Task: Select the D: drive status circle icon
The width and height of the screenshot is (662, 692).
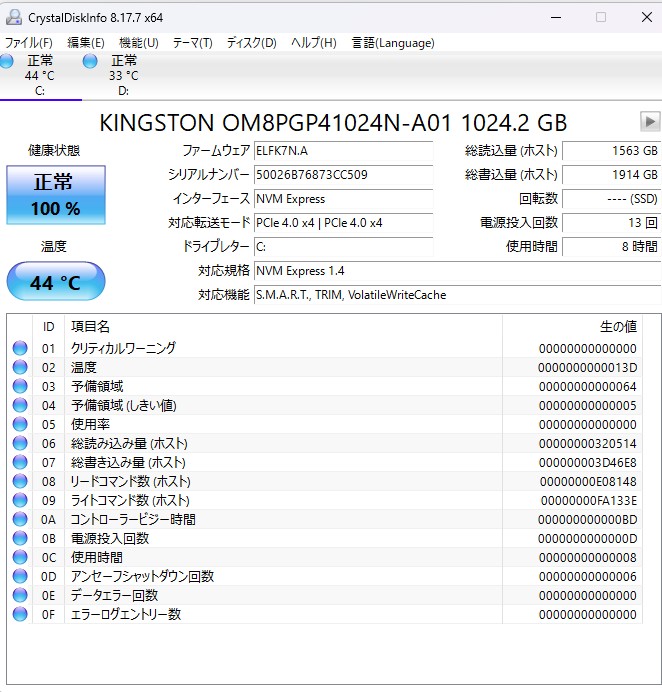Action: click(90, 61)
